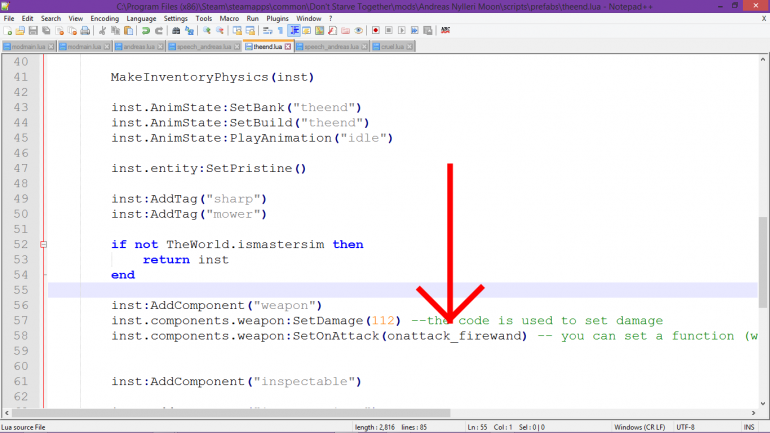The height and width of the screenshot is (433, 770).
Task: Close the andreas.lua tab
Action: click(x=160, y=47)
